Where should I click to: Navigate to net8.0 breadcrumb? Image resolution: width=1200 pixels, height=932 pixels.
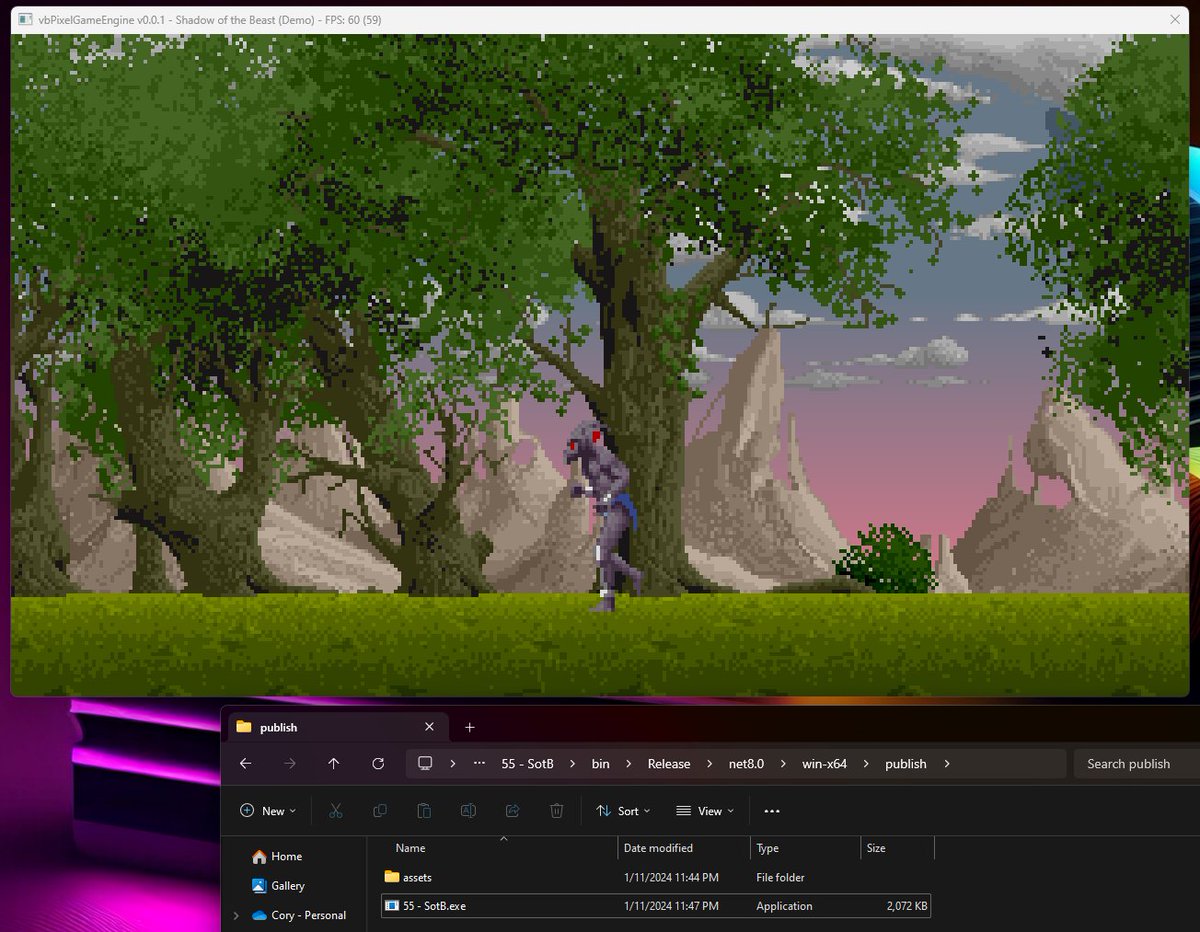[x=747, y=764]
